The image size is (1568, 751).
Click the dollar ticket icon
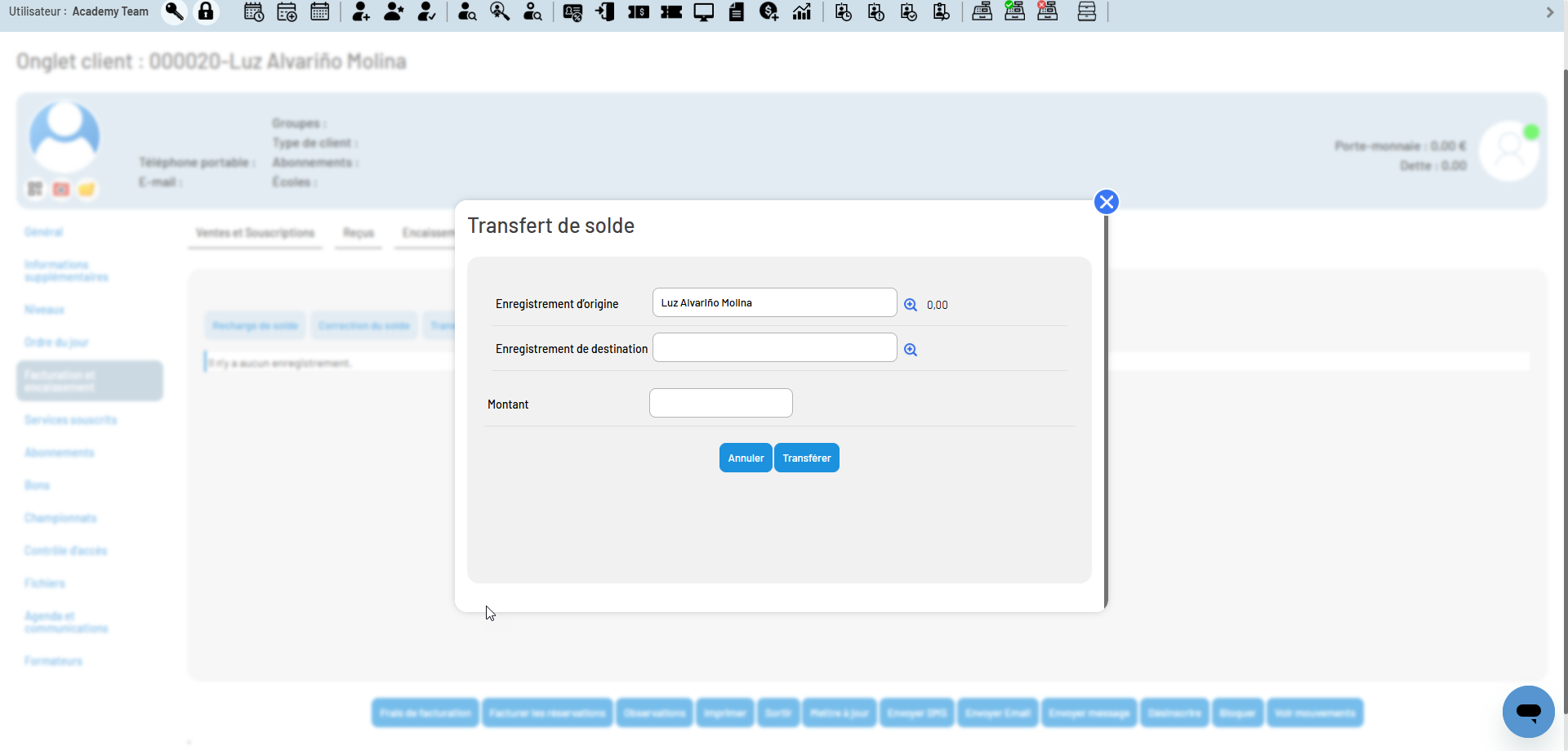[639, 11]
